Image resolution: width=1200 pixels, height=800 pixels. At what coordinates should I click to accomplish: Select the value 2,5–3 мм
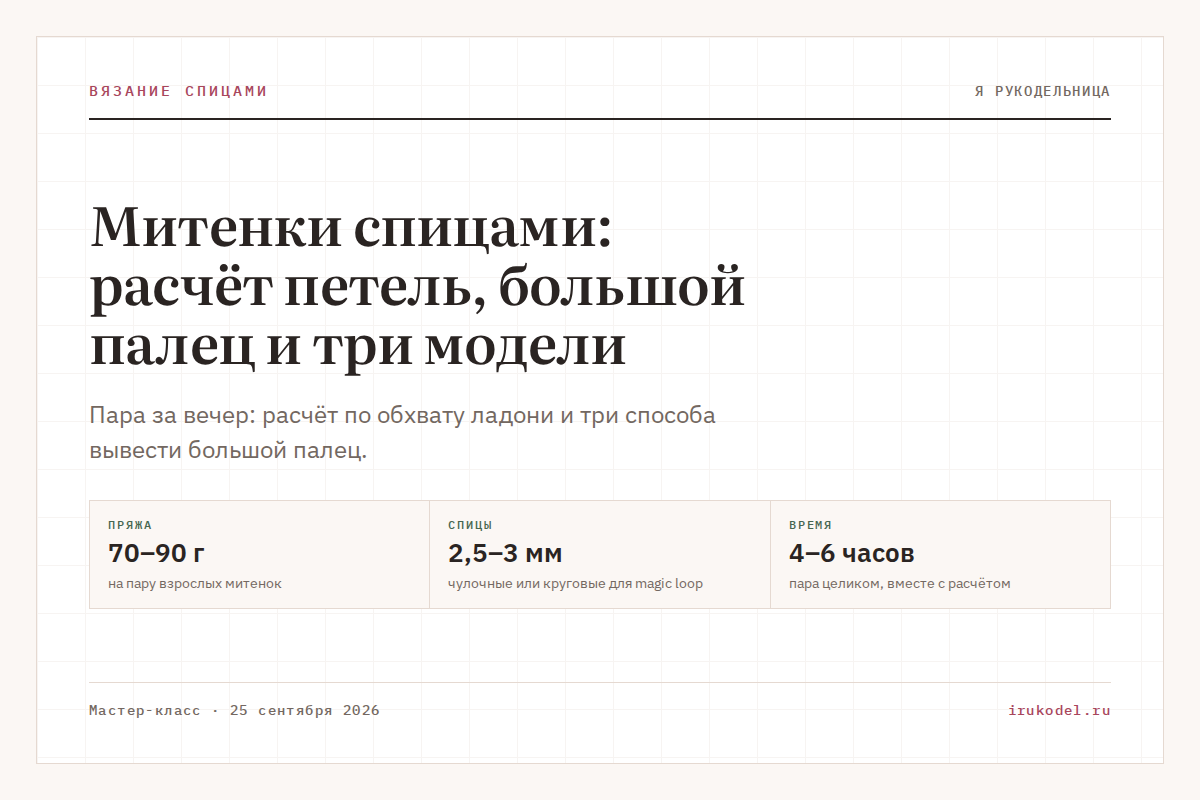(x=505, y=553)
